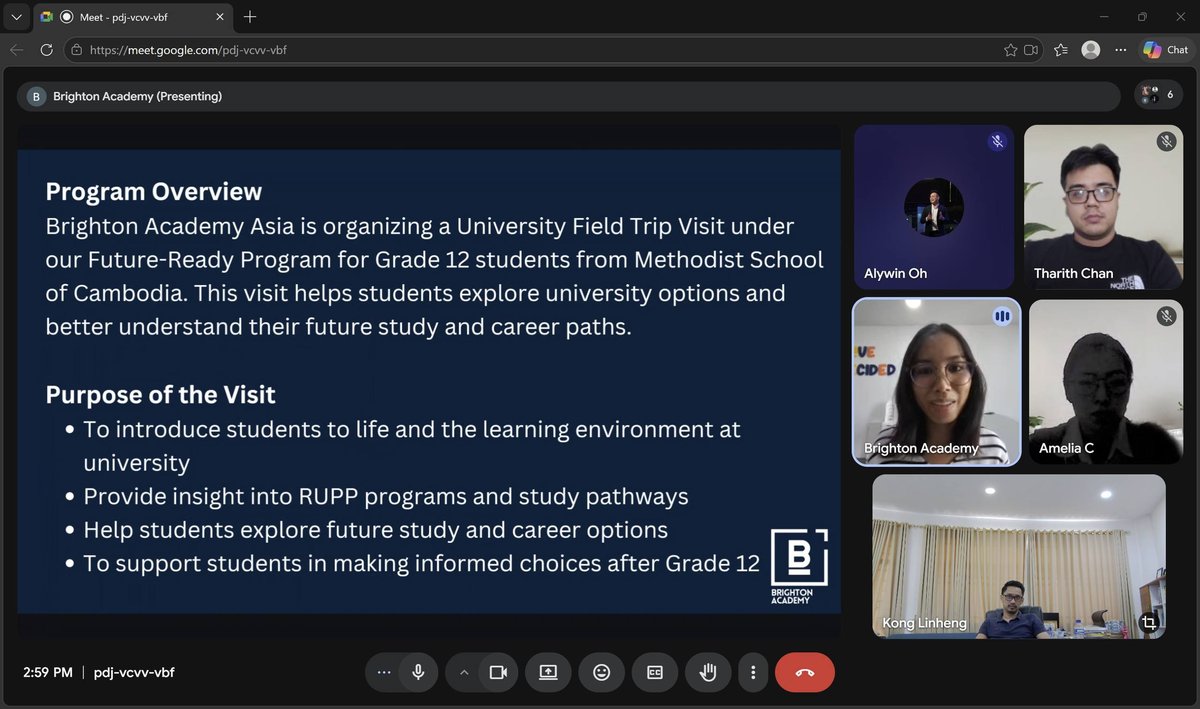
Task: Toggle the camera in the Meet controls
Action: pyautogui.click(x=498, y=672)
